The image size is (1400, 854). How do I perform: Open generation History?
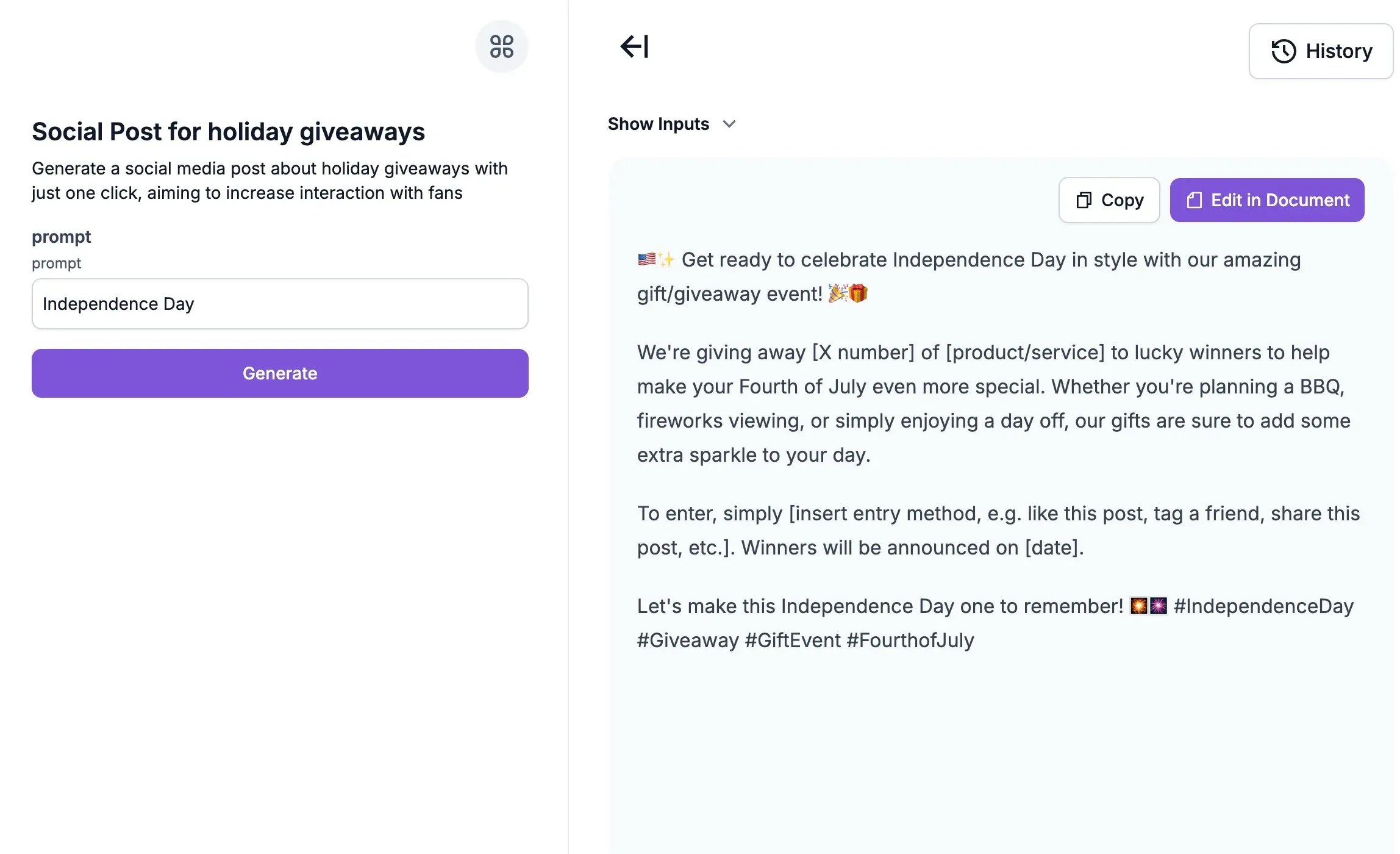click(x=1320, y=51)
